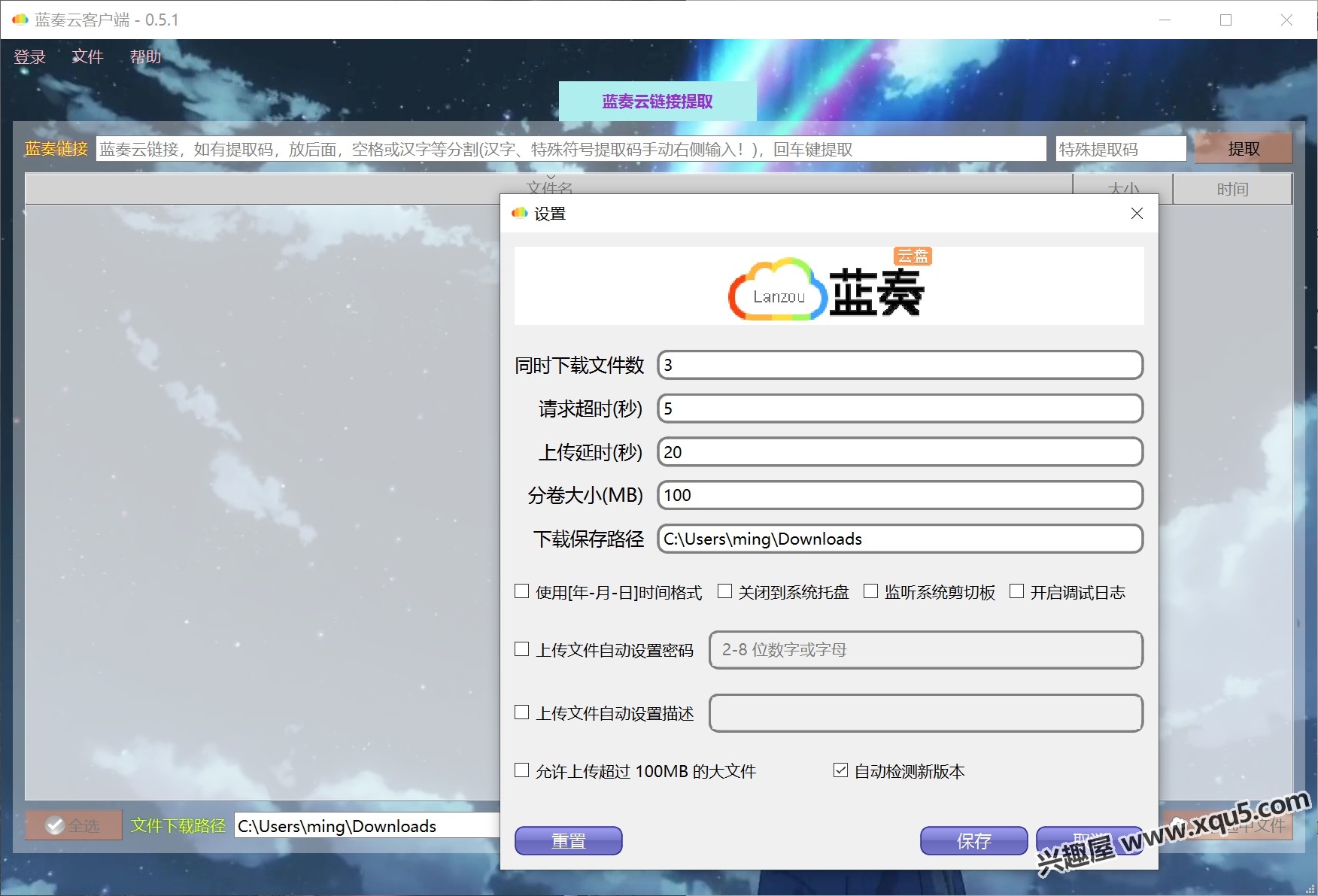Edit the 同时下载文件数 field

[x=900, y=365]
